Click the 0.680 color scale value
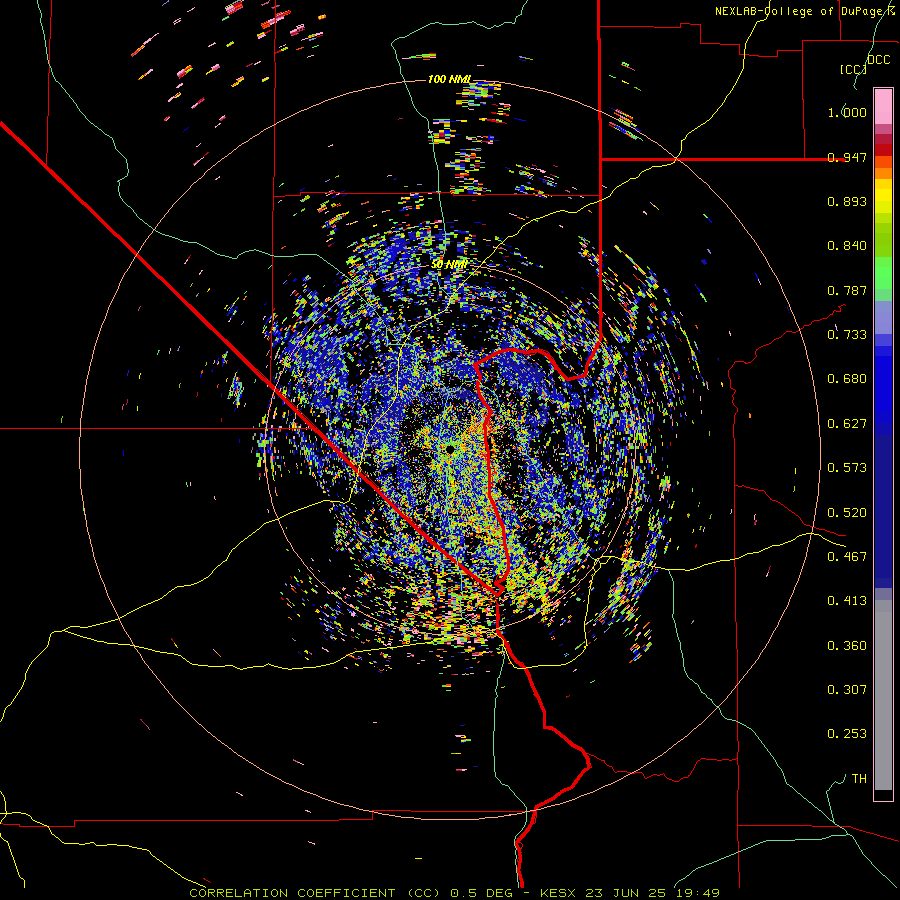 (847, 379)
